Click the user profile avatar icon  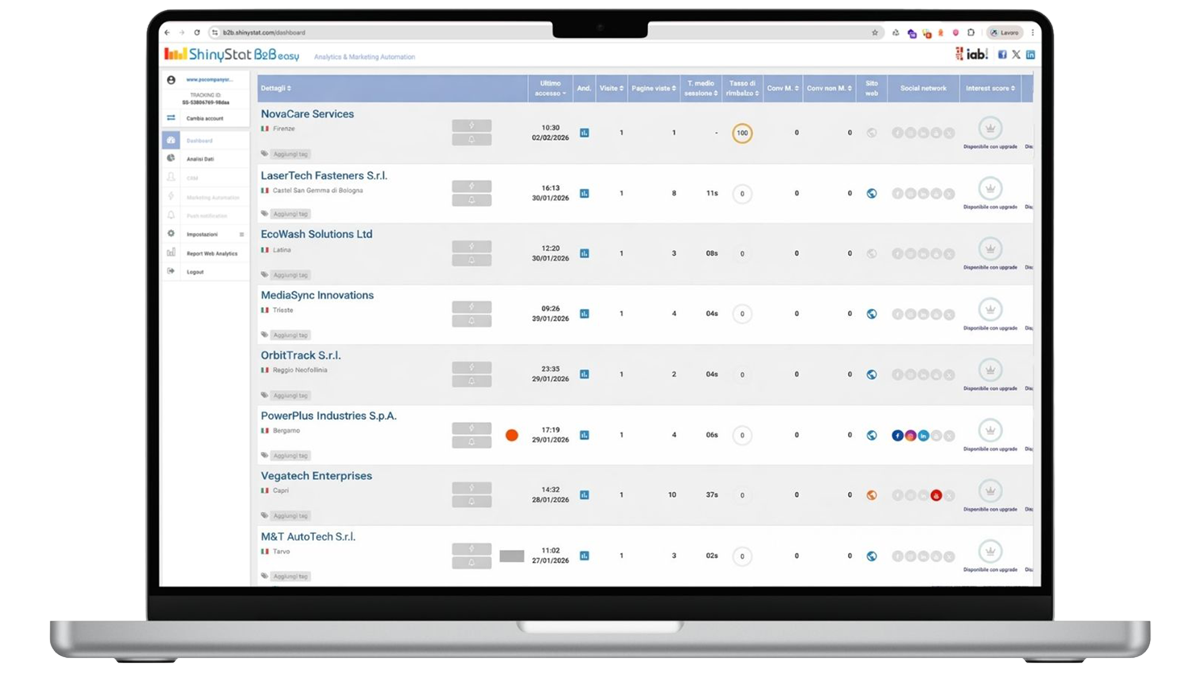[x=171, y=80]
